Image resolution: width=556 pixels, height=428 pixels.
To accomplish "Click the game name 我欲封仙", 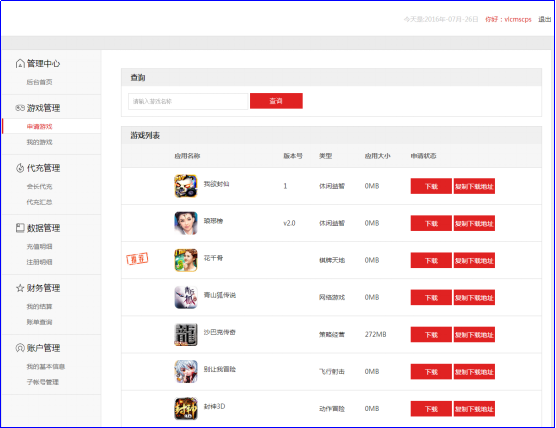I will tap(216, 184).
